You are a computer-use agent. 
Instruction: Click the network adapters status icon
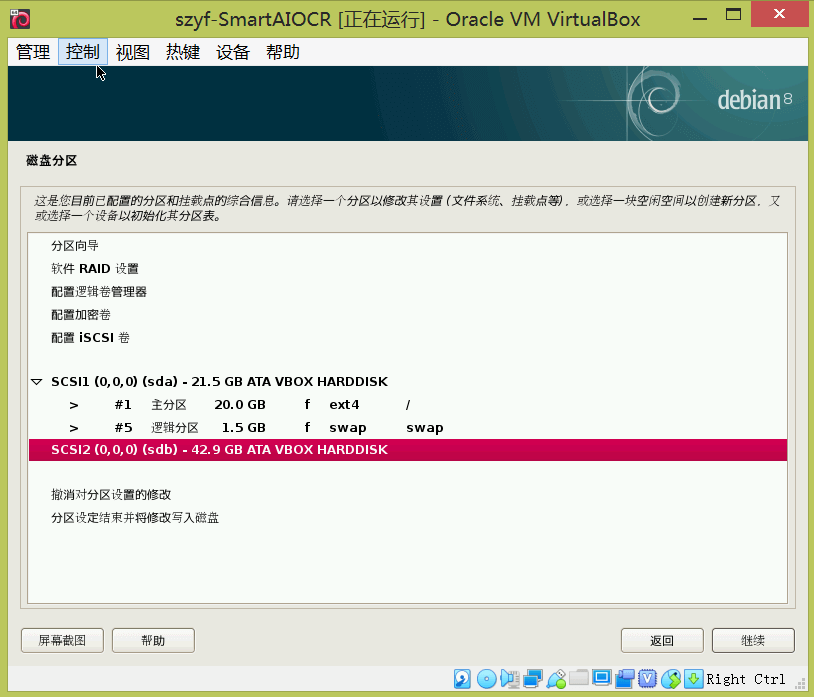coord(533,678)
